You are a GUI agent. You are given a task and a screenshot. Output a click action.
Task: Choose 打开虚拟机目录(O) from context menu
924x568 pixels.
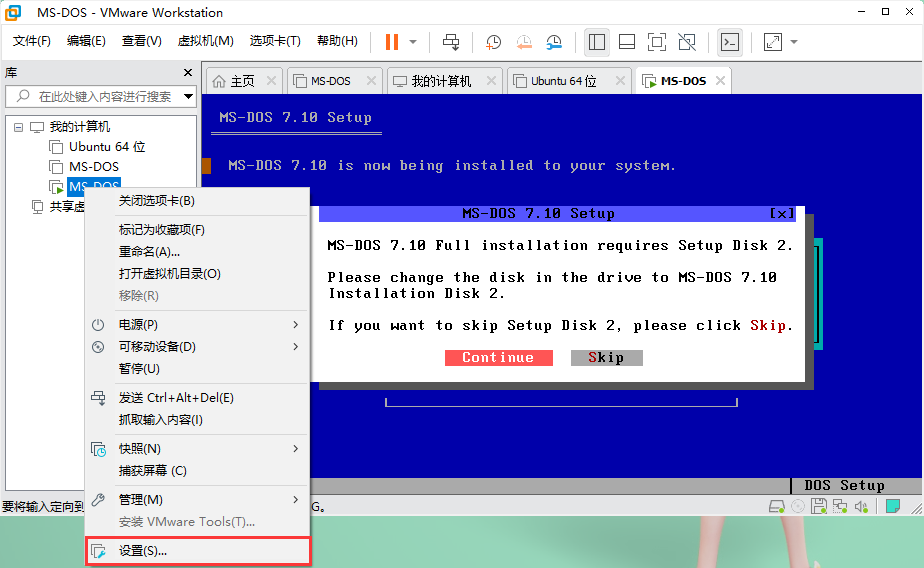pyautogui.click(x=197, y=274)
